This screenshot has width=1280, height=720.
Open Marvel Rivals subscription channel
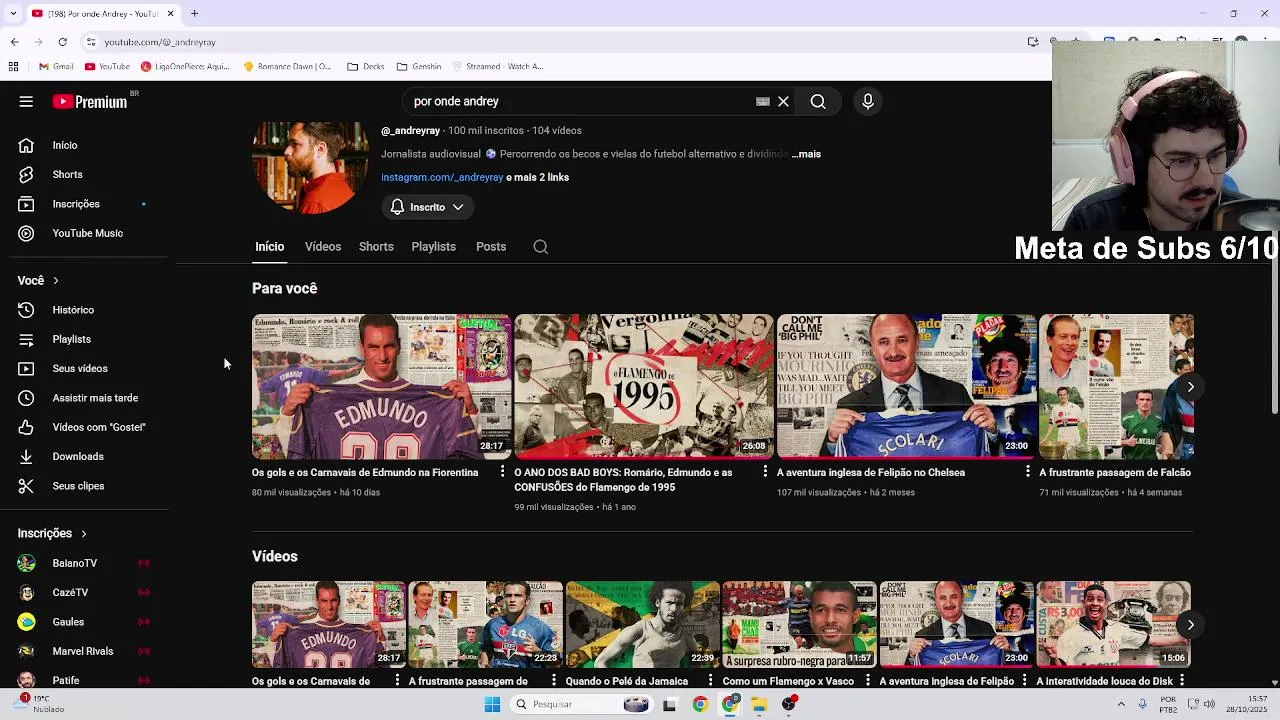(85, 651)
